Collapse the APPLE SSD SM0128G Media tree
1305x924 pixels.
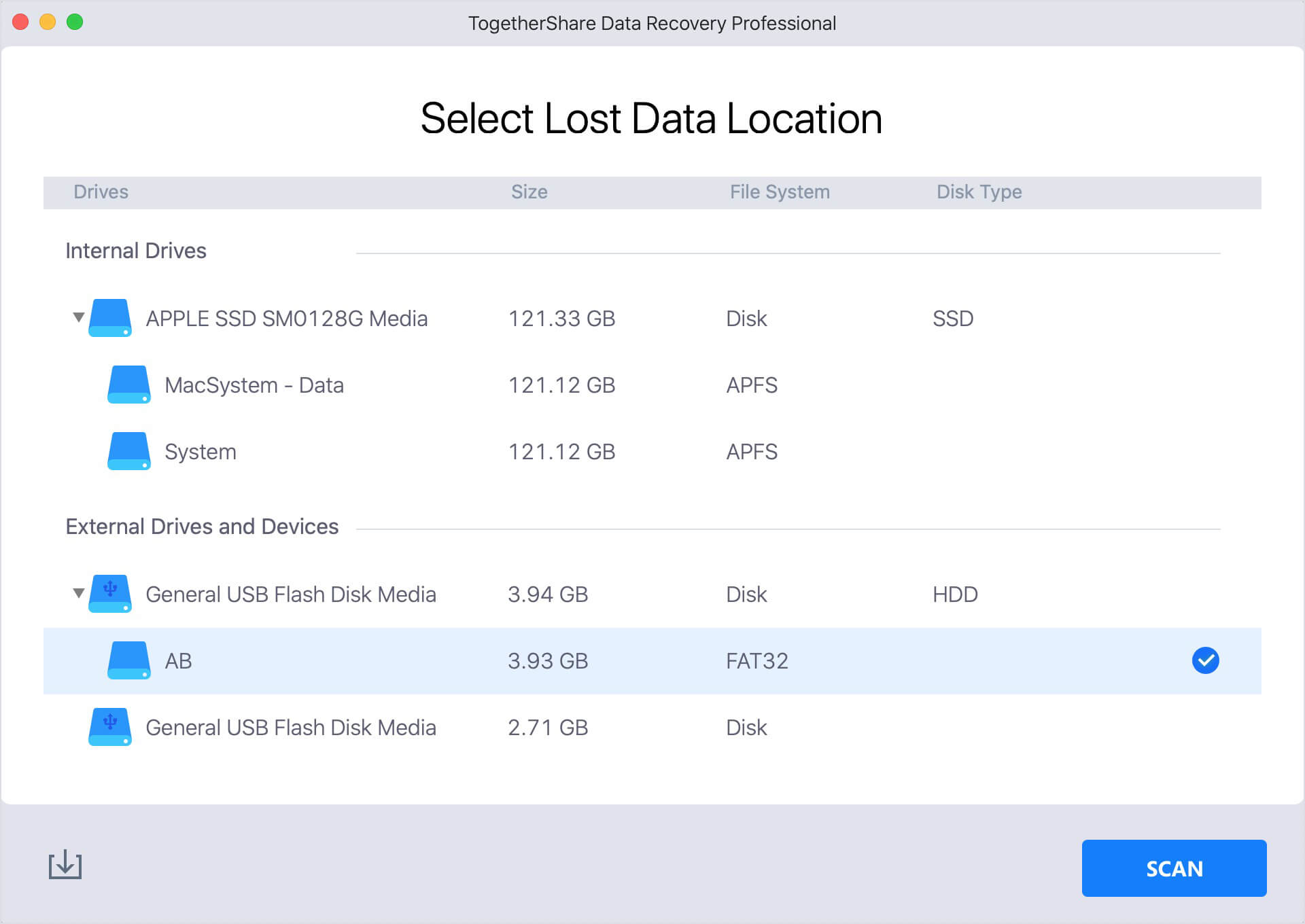tap(79, 317)
